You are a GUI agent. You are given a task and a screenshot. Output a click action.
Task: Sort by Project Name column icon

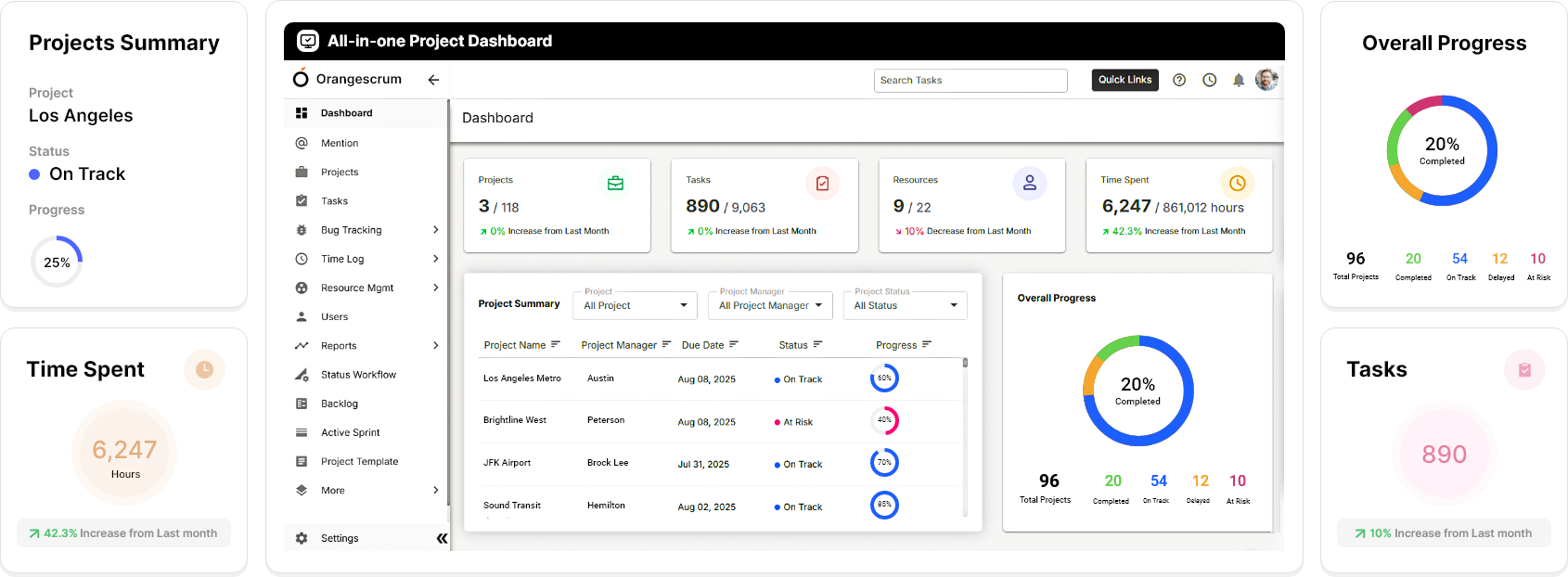click(556, 344)
